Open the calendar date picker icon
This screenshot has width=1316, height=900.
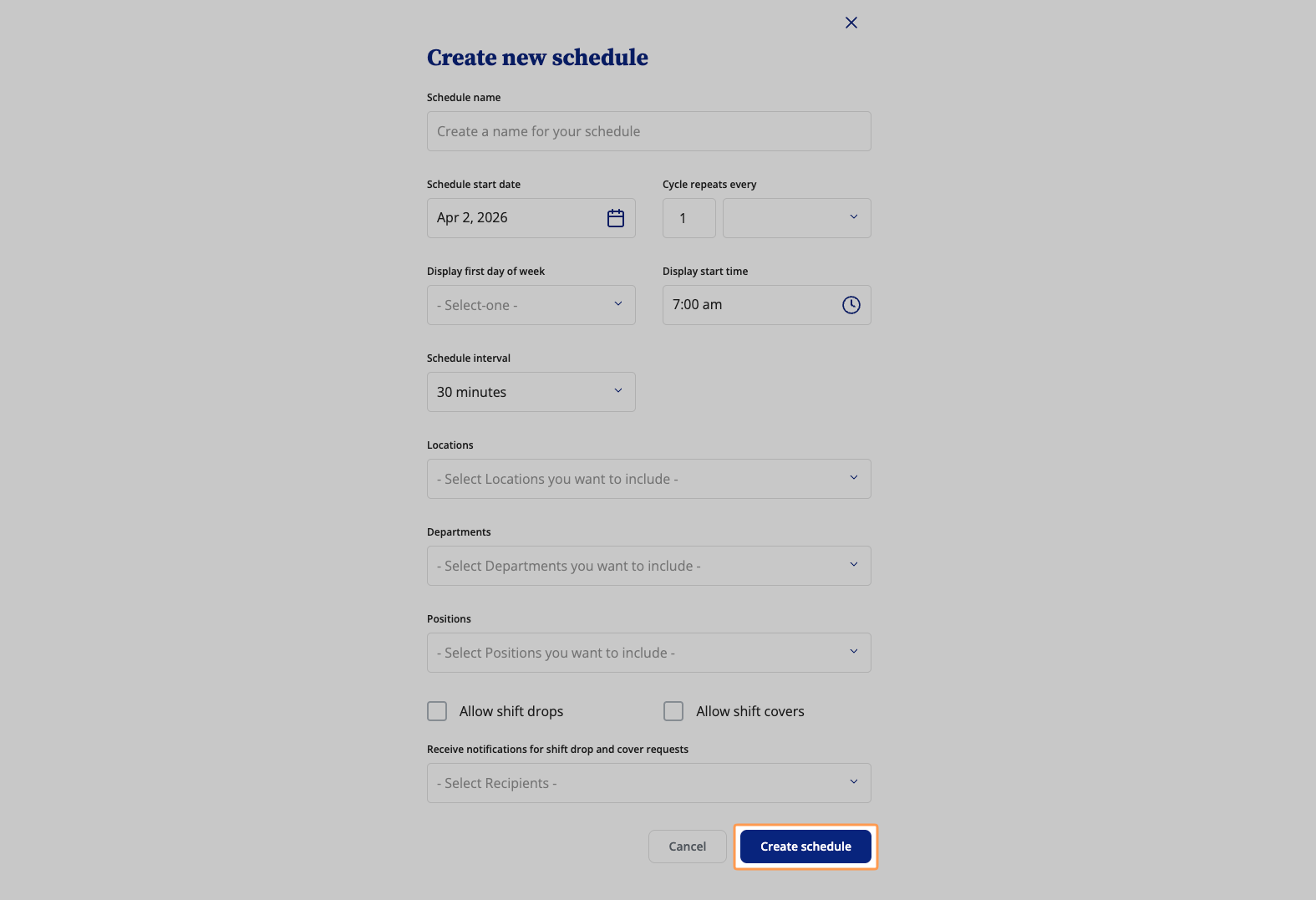pyautogui.click(x=616, y=218)
